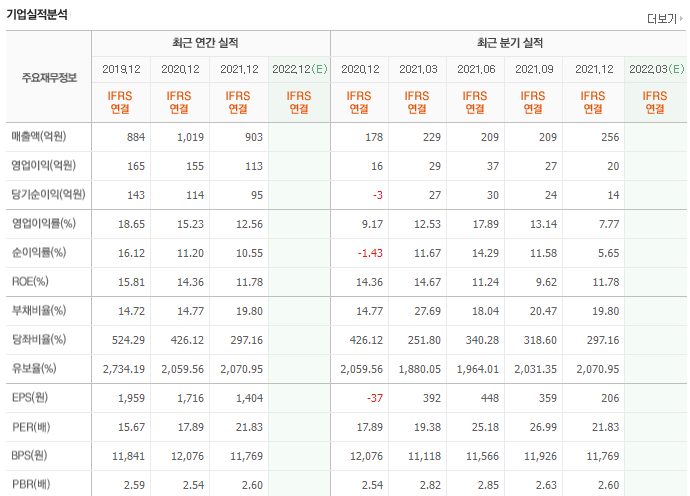Select the BPS value 11,926

point(540,456)
